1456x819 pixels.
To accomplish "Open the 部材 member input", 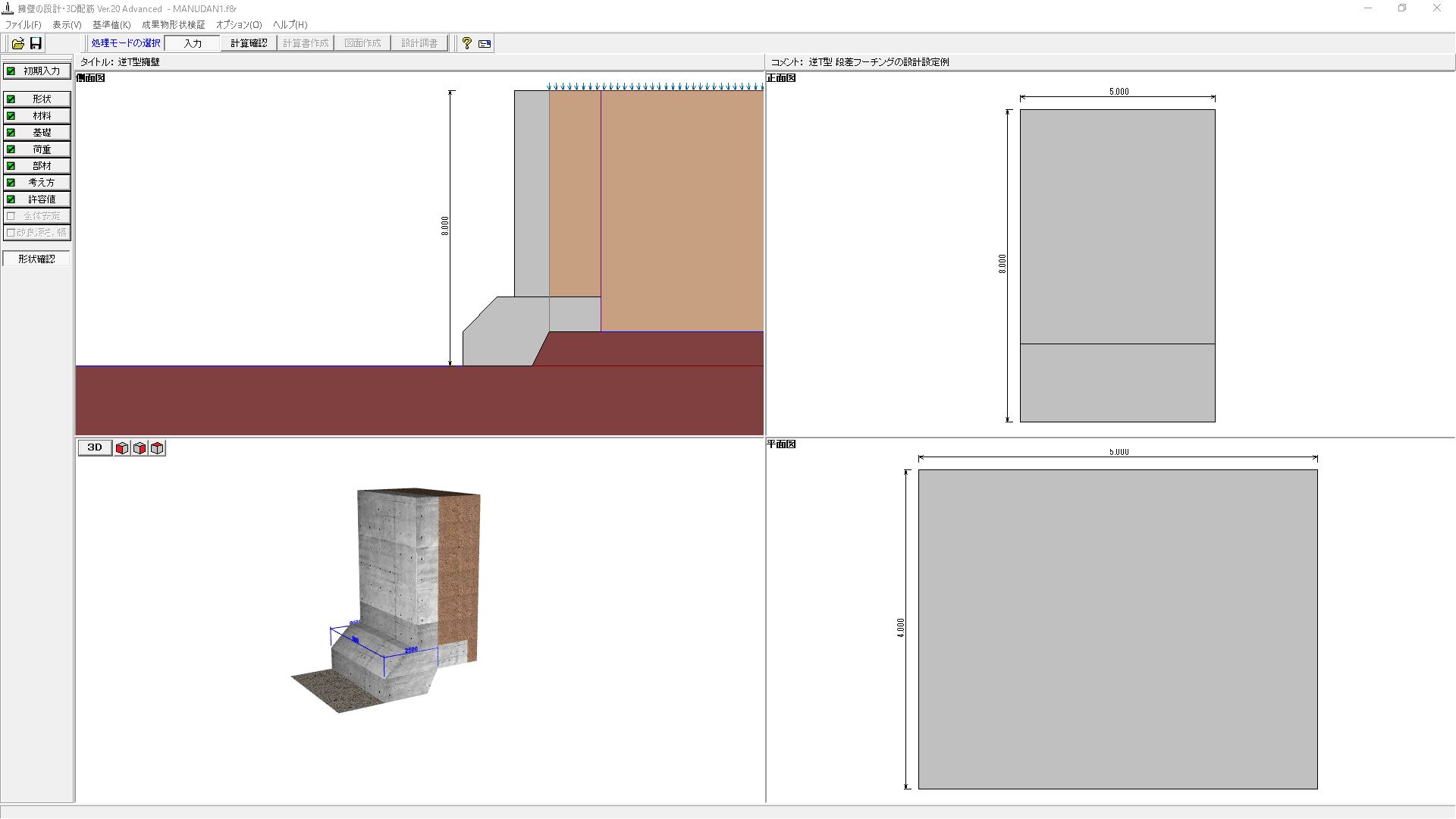I will (x=36, y=166).
